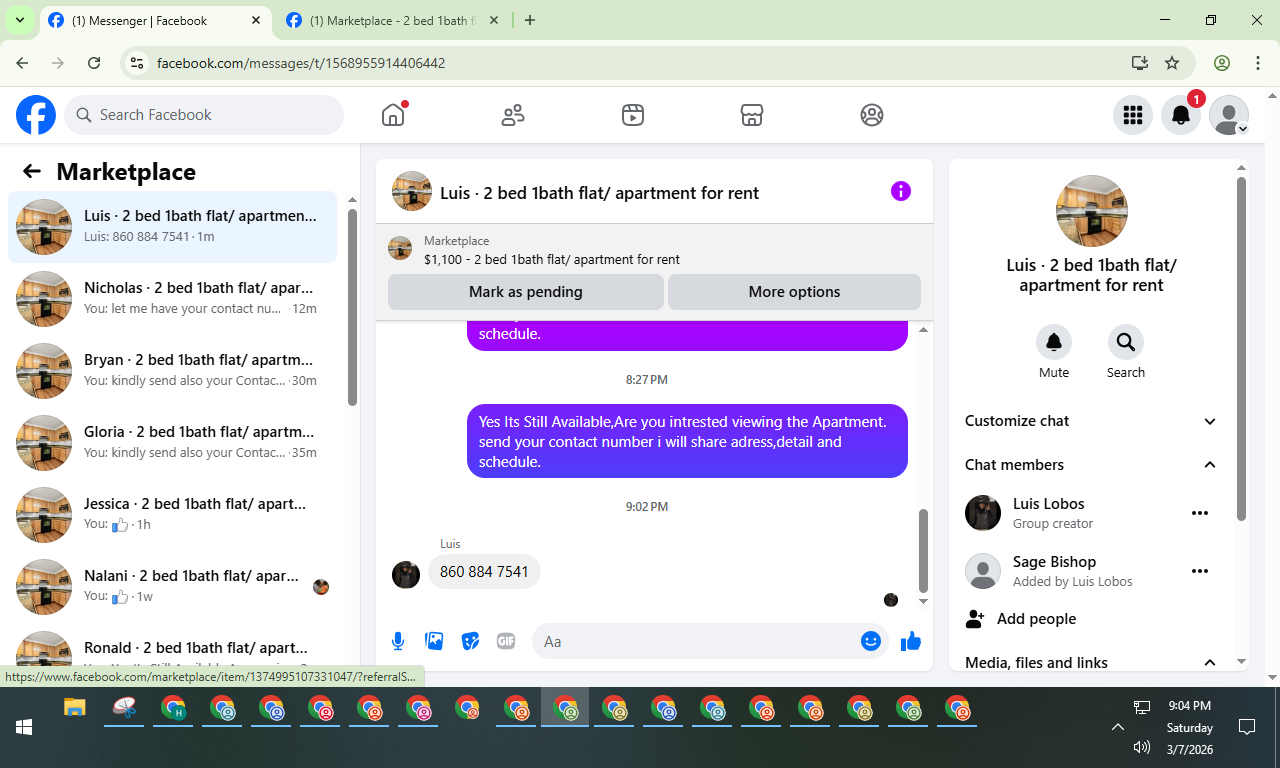This screenshot has width=1280, height=768.
Task: Open options for Sage Bishop member
Action: (x=1200, y=571)
